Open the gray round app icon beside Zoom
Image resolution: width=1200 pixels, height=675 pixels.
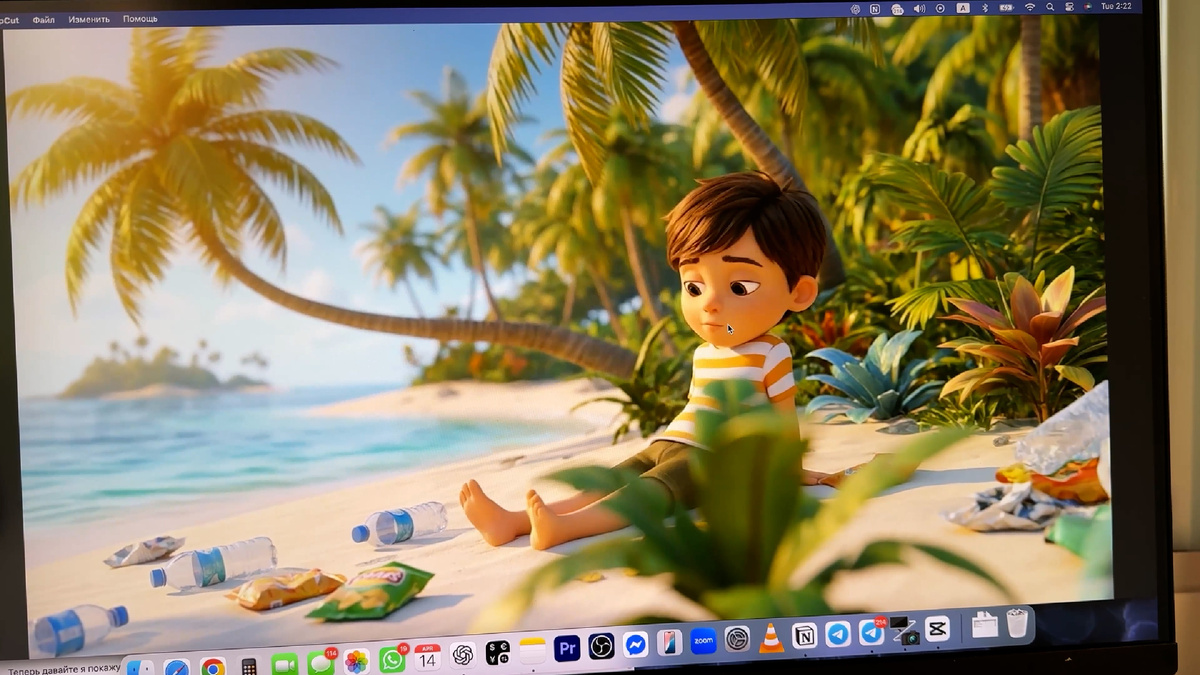737,638
